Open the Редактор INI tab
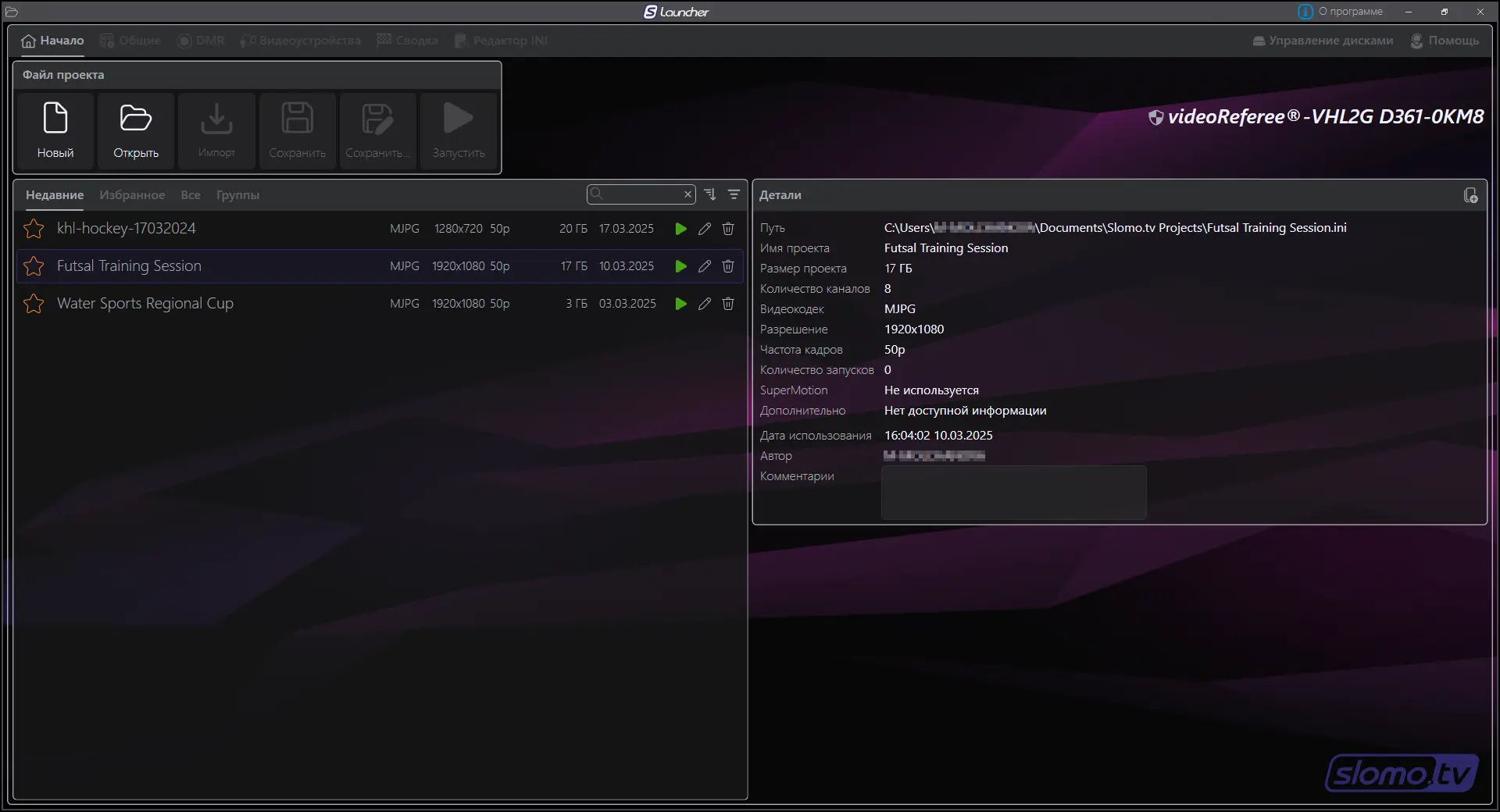The height and width of the screenshot is (812, 1500). point(501,41)
